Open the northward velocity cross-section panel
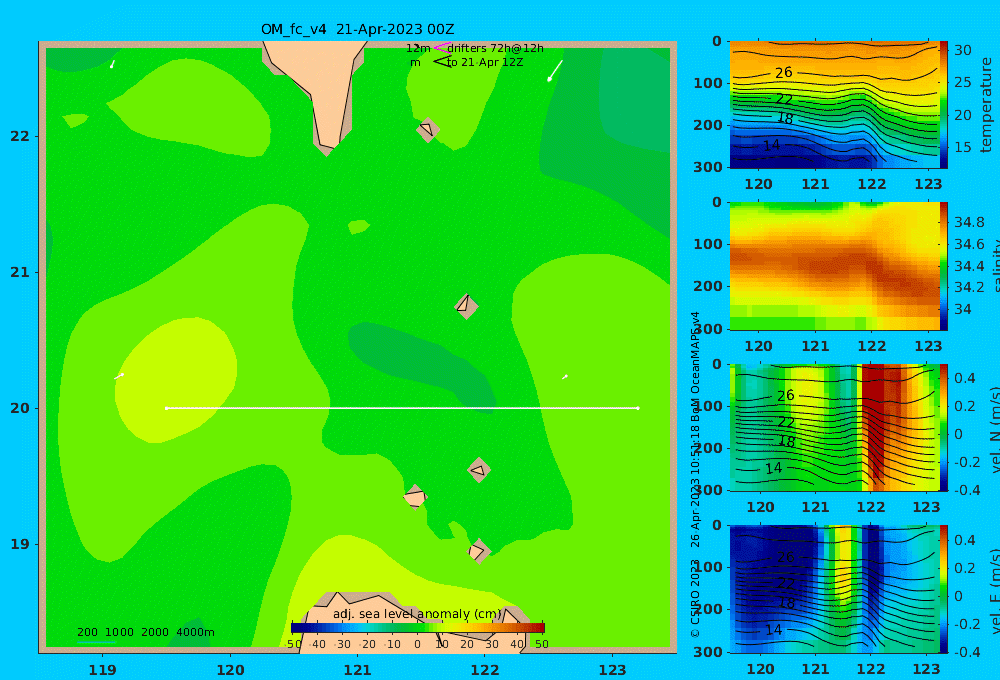The height and width of the screenshot is (680, 1000). click(834, 427)
